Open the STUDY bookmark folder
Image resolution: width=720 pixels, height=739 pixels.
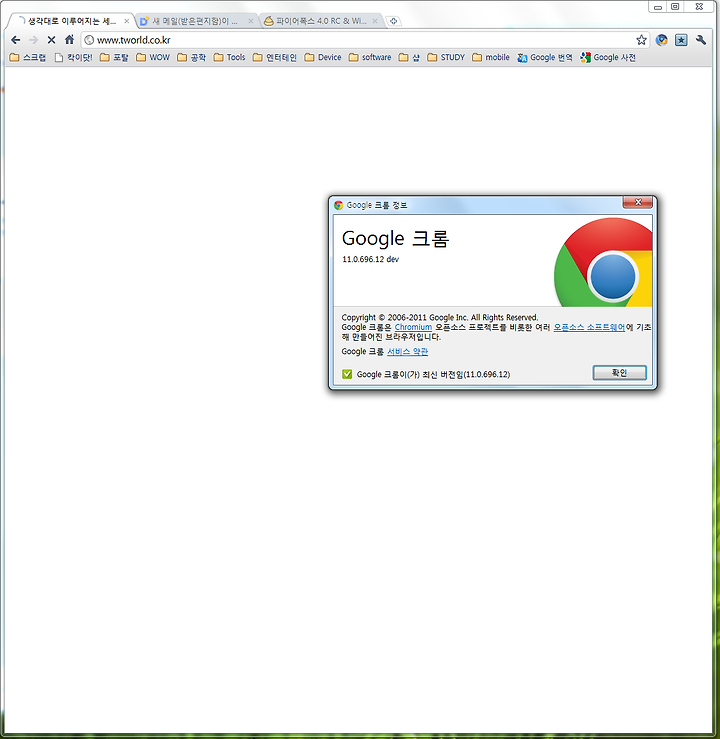click(446, 57)
